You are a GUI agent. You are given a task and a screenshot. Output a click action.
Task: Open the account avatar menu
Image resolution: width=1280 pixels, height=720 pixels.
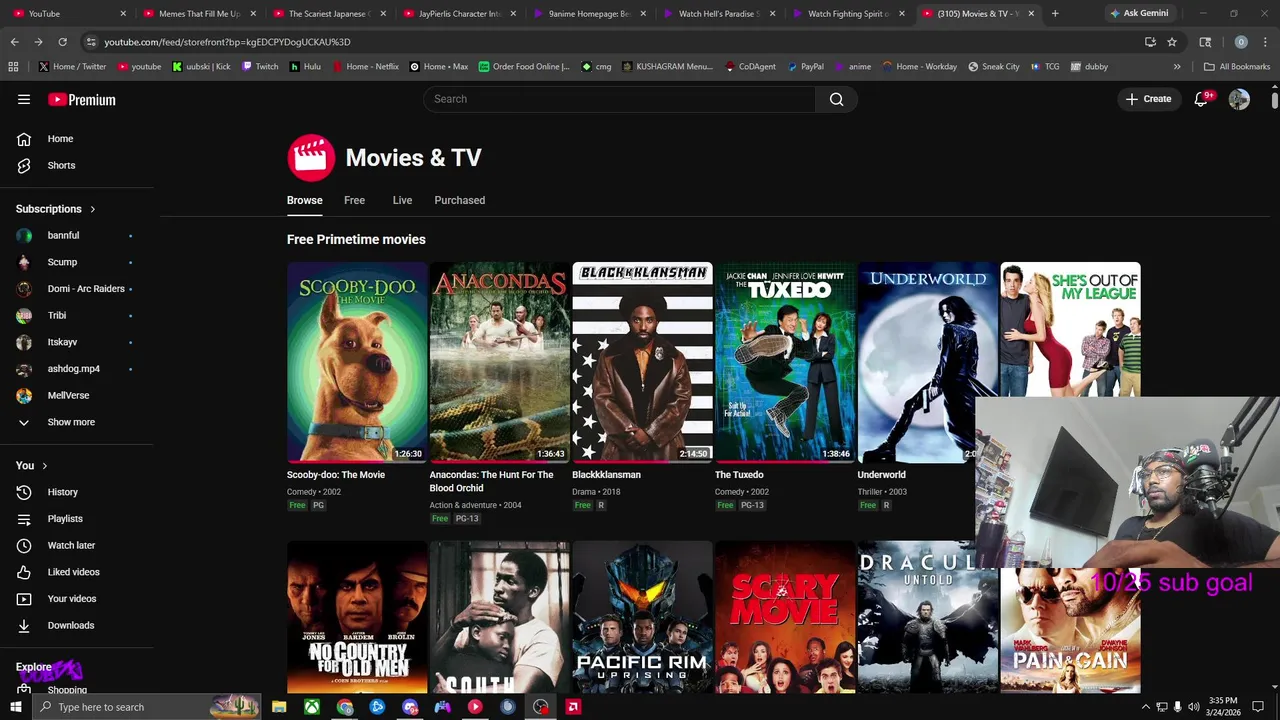click(1239, 99)
